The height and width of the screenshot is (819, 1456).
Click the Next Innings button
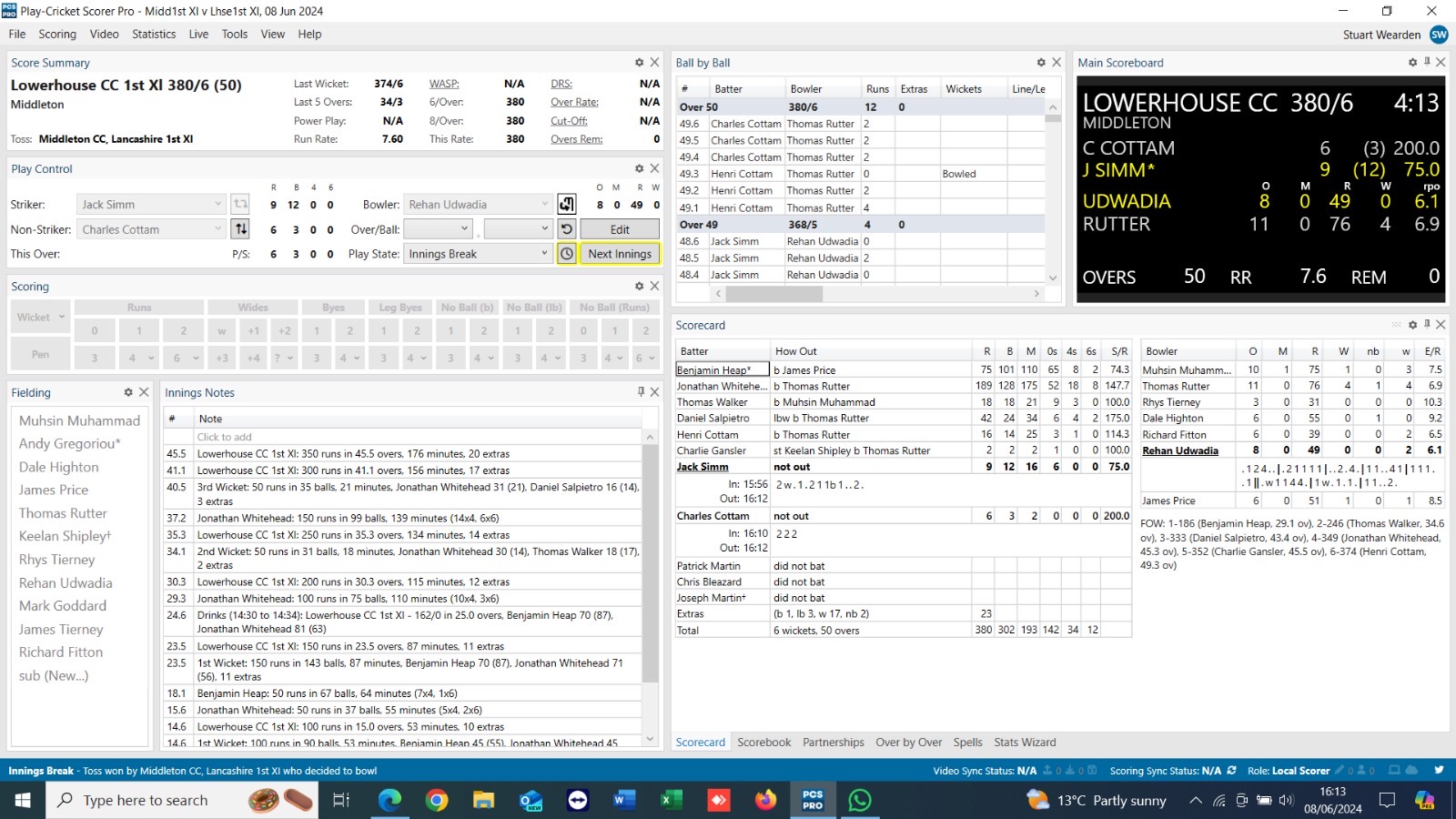(x=620, y=254)
